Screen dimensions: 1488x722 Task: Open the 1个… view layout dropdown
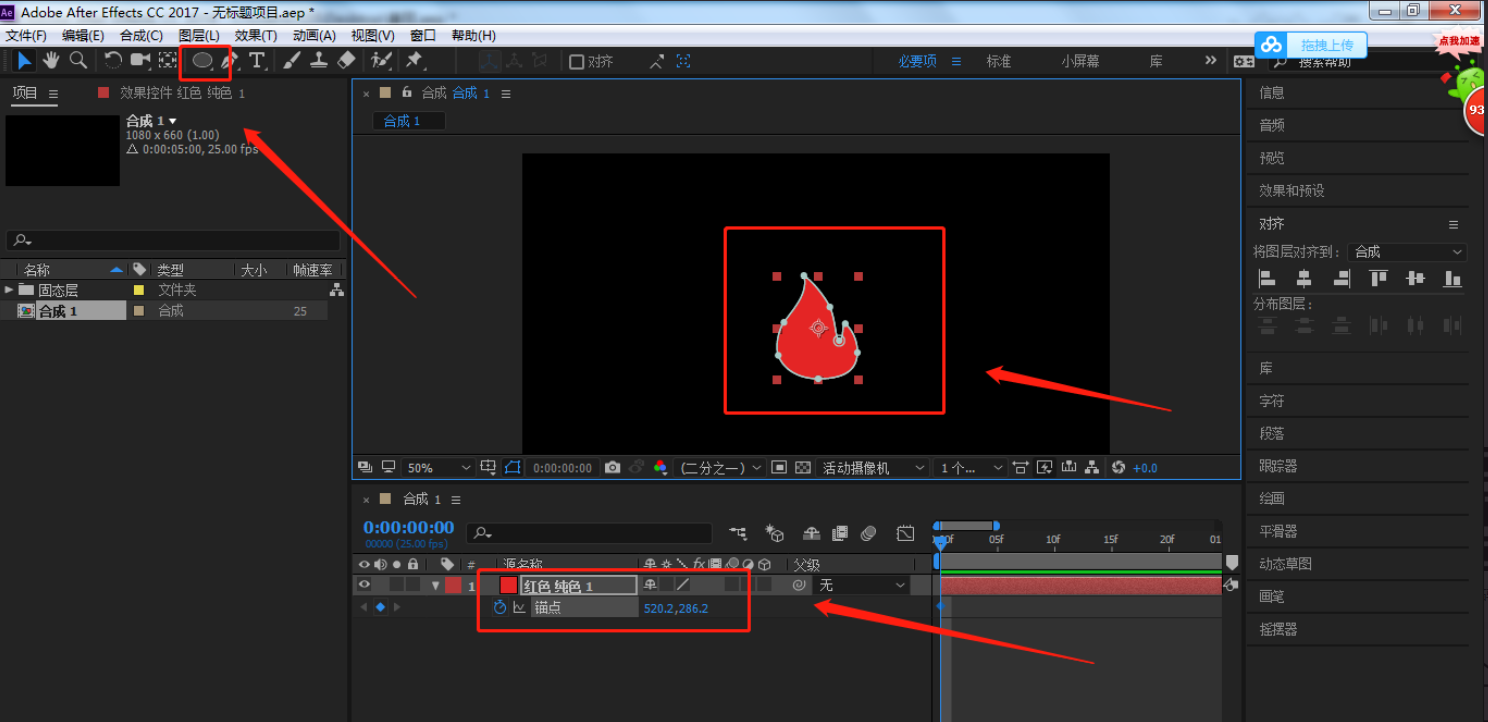pyautogui.click(x=971, y=468)
